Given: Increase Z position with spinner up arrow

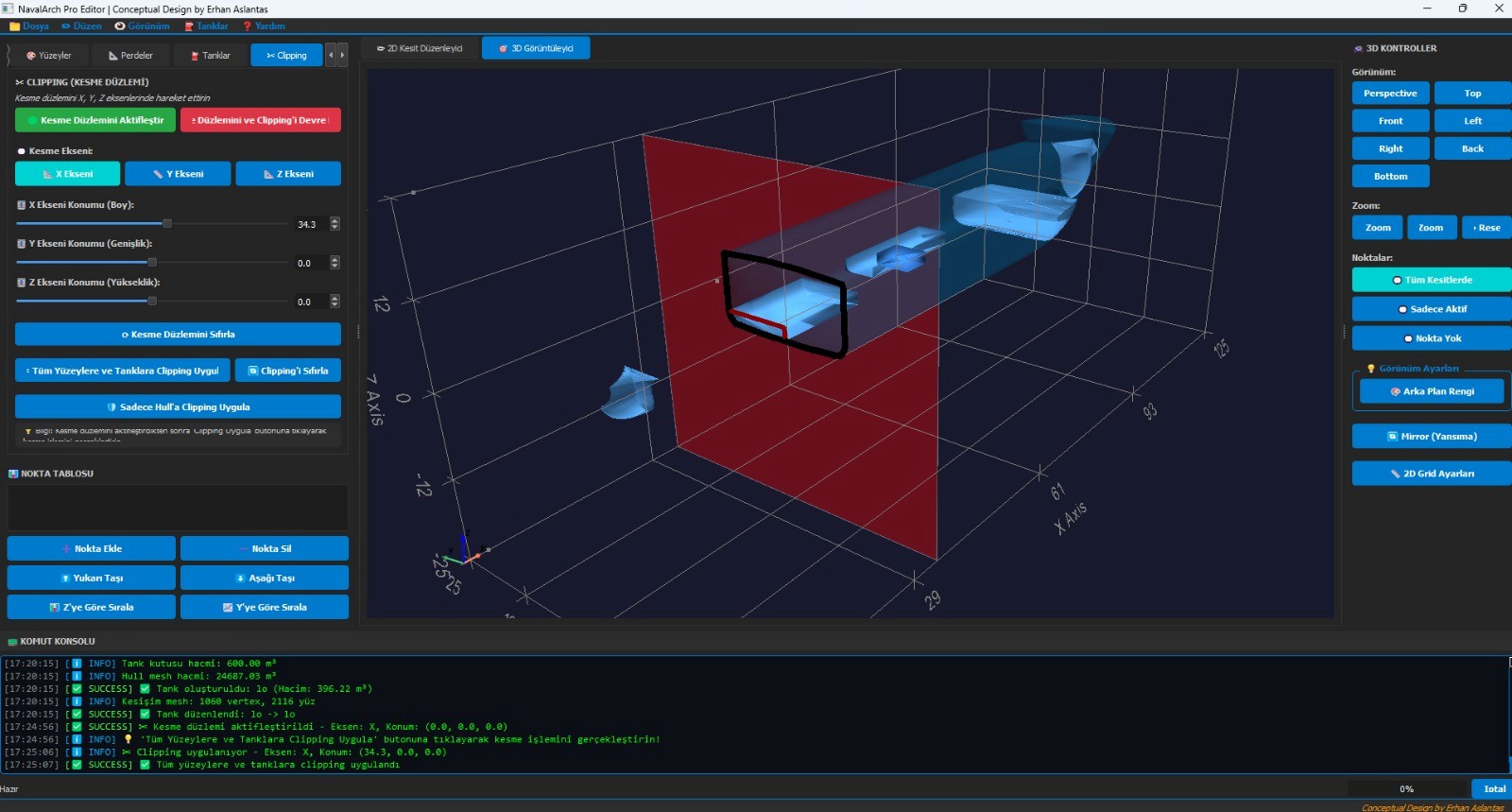Looking at the screenshot, I should tap(335, 299).
